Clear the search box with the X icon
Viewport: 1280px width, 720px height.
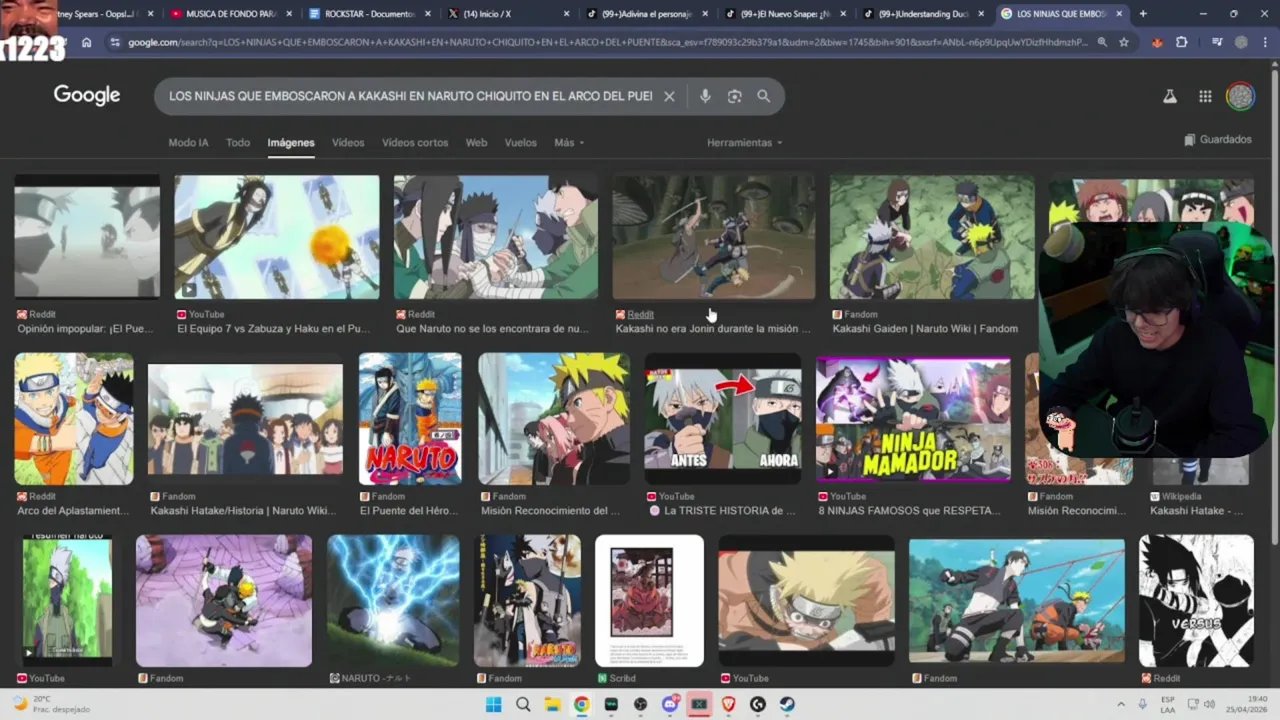669,96
